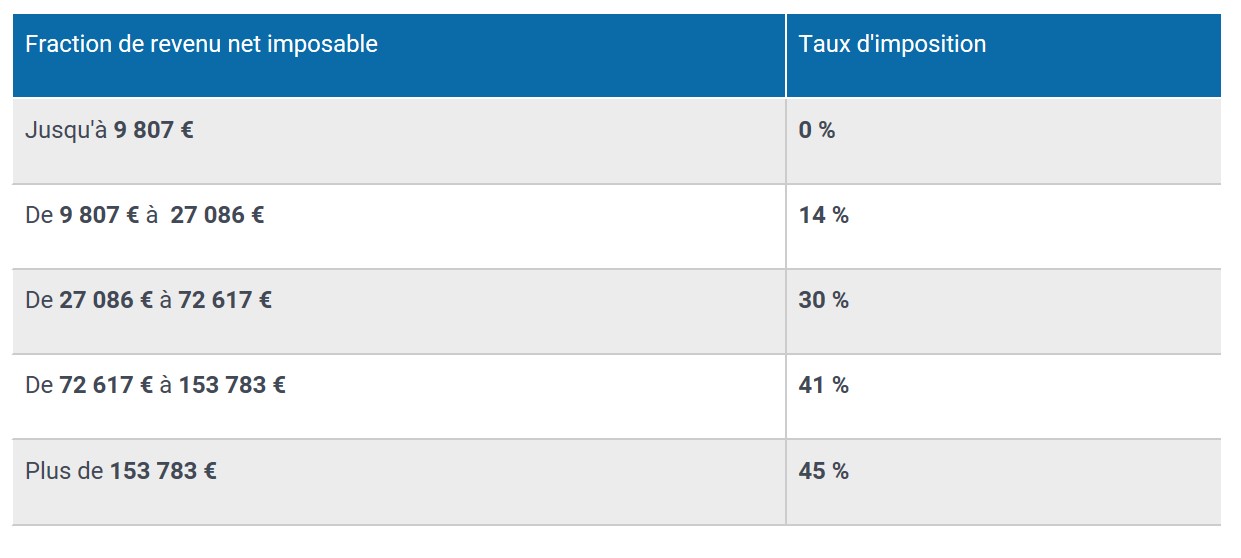The height and width of the screenshot is (558, 1241).
Task: Click the bold "27 086 €" upper bound in second row
Action: click(217, 215)
